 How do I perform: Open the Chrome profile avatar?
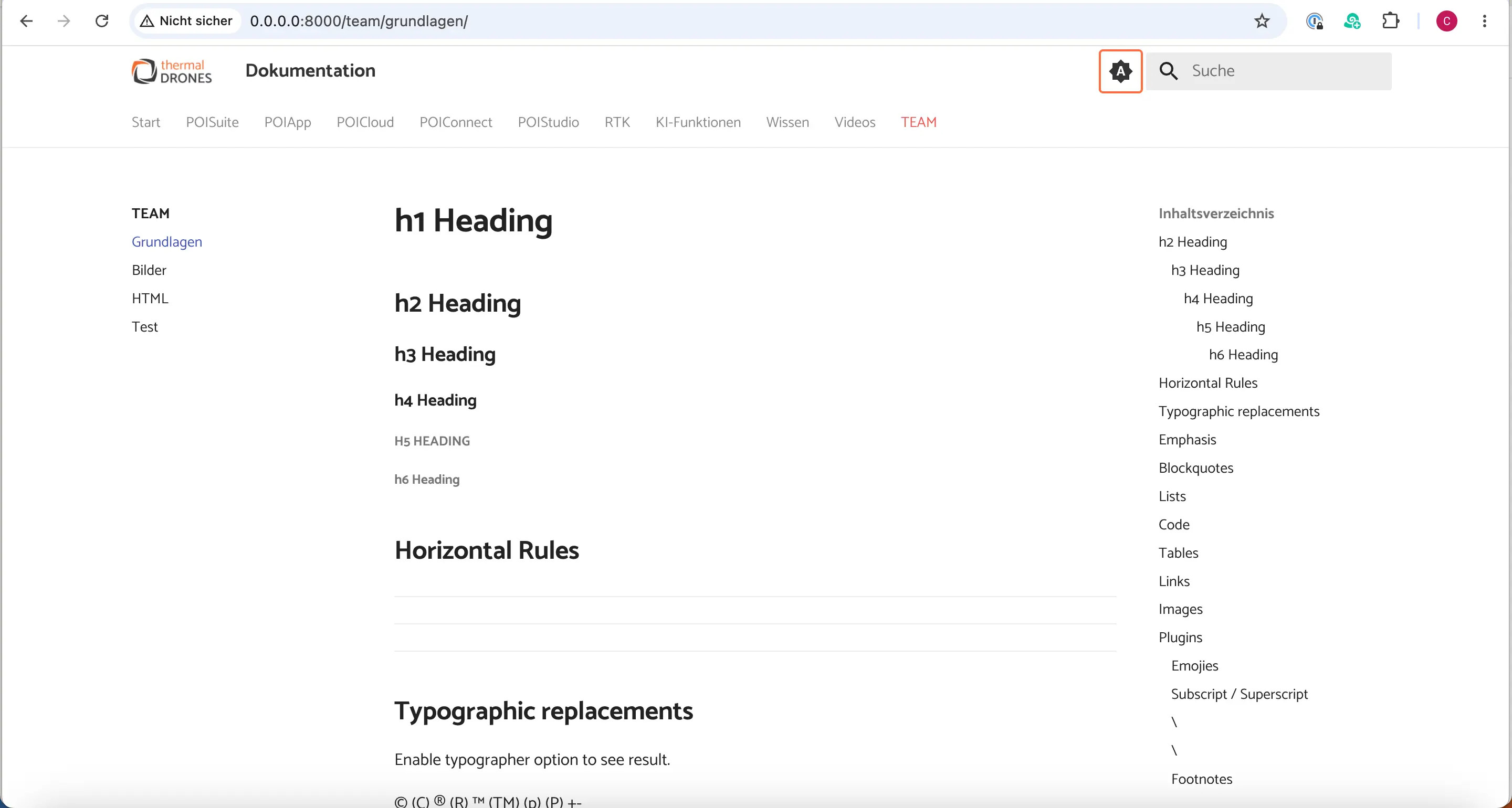[x=1446, y=21]
